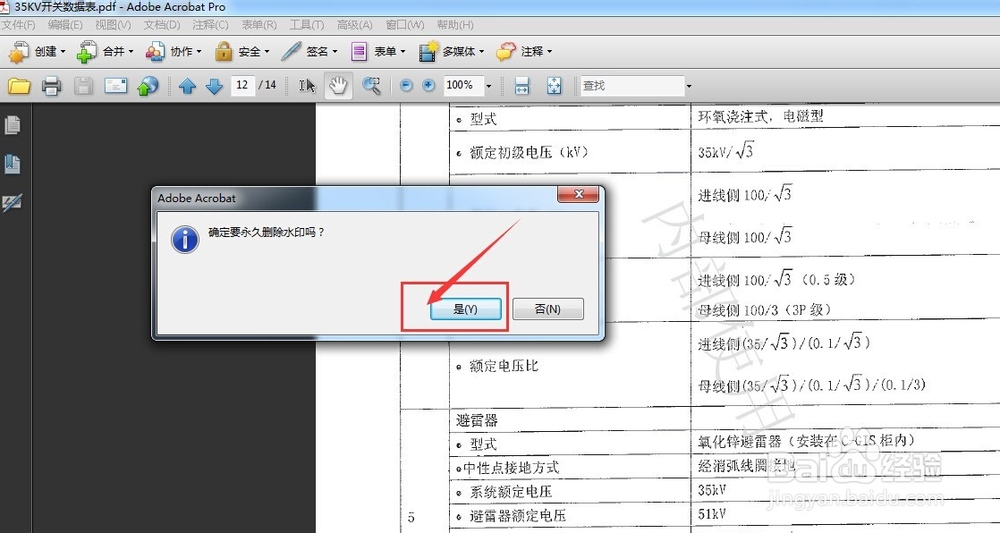Image resolution: width=1000 pixels, height=533 pixels.
Task: Open the 注释 (Comment) toolbar menu
Action: pyautogui.click(x=524, y=52)
